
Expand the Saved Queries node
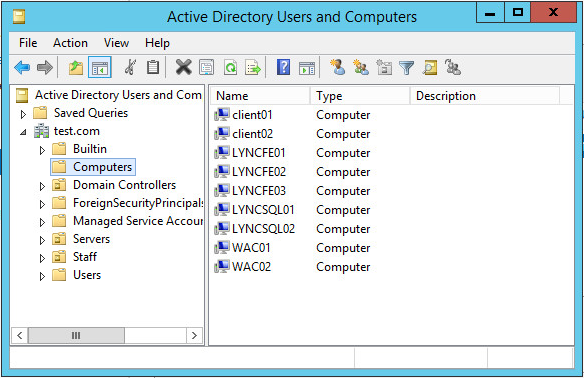tap(23, 114)
